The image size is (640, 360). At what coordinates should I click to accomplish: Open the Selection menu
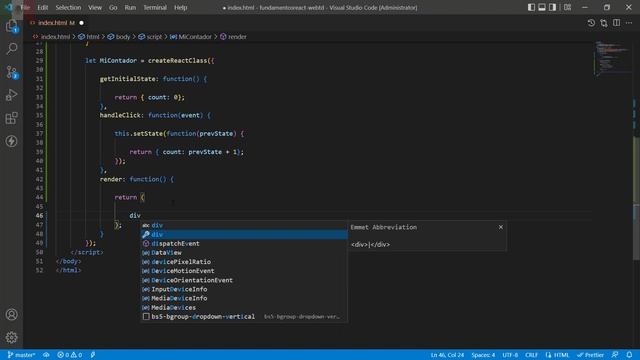tap(68, 7)
